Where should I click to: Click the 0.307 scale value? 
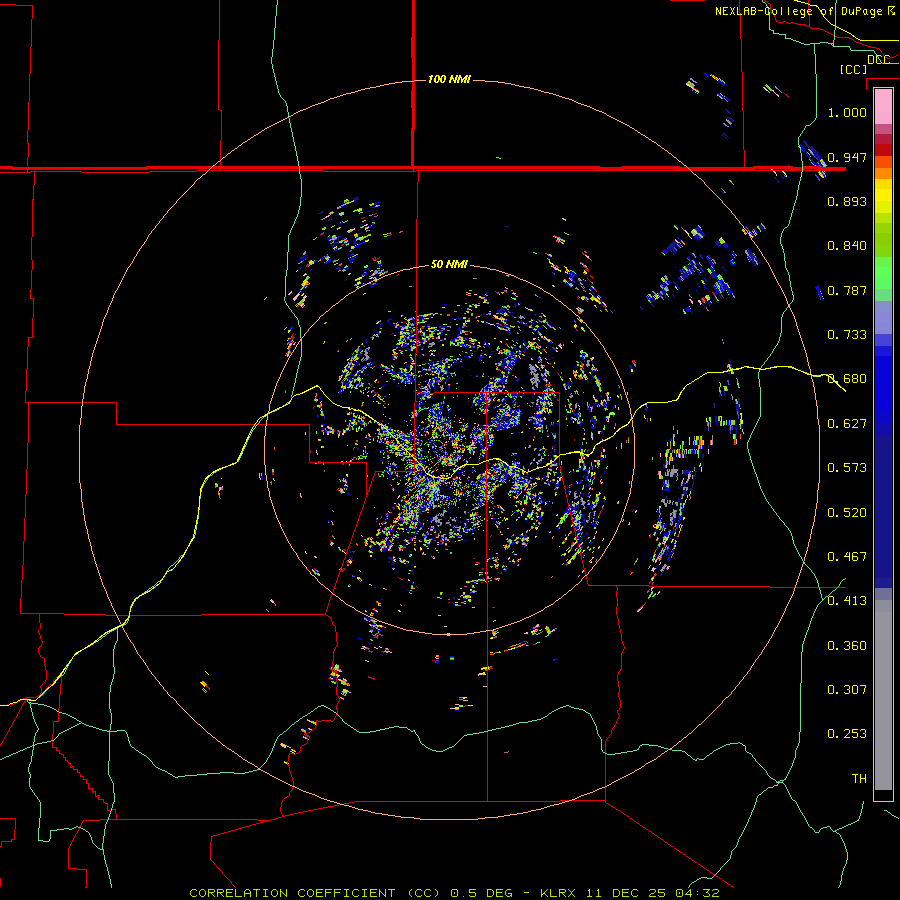pos(847,690)
